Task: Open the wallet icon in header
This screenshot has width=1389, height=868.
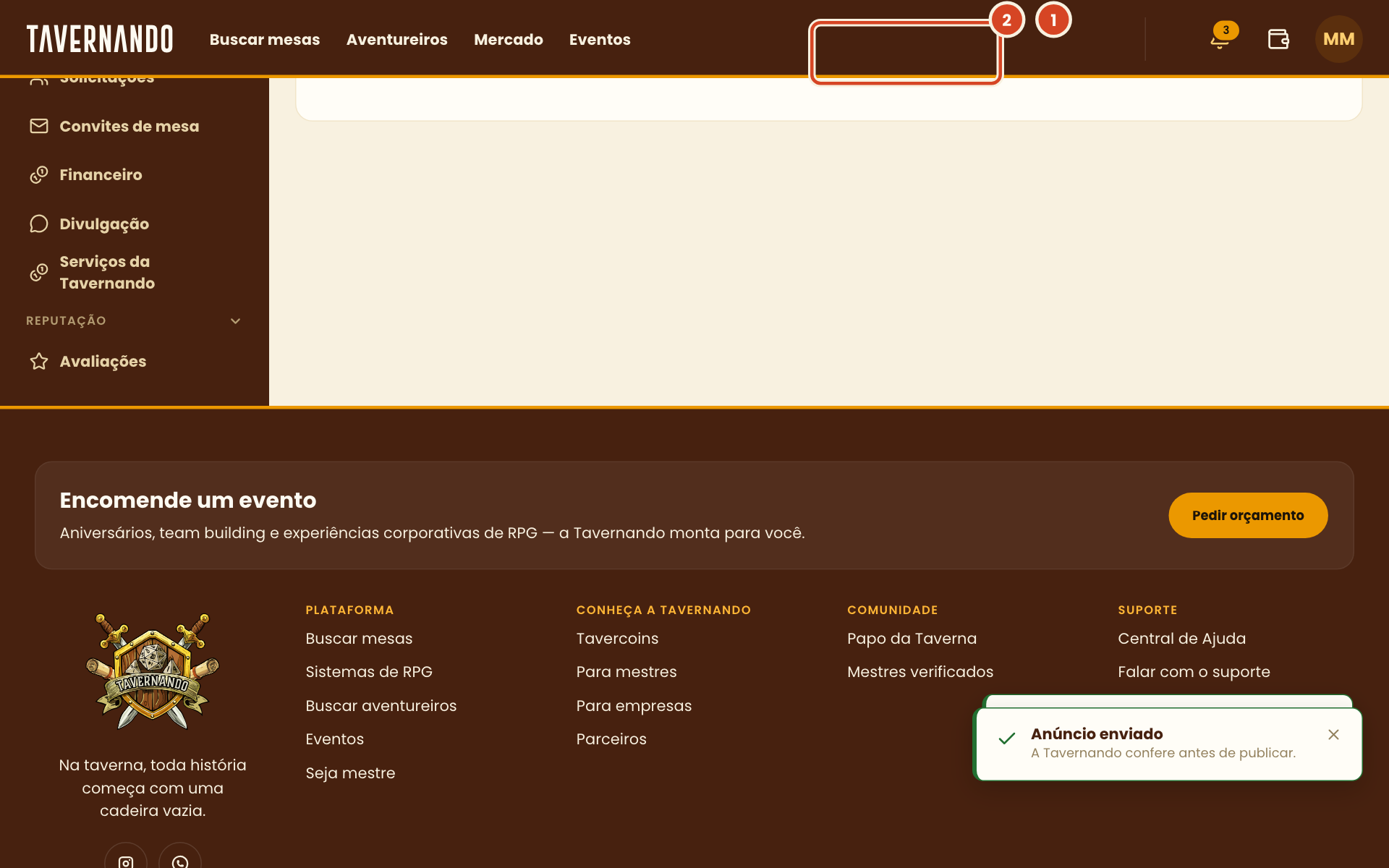Action: tap(1278, 39)
